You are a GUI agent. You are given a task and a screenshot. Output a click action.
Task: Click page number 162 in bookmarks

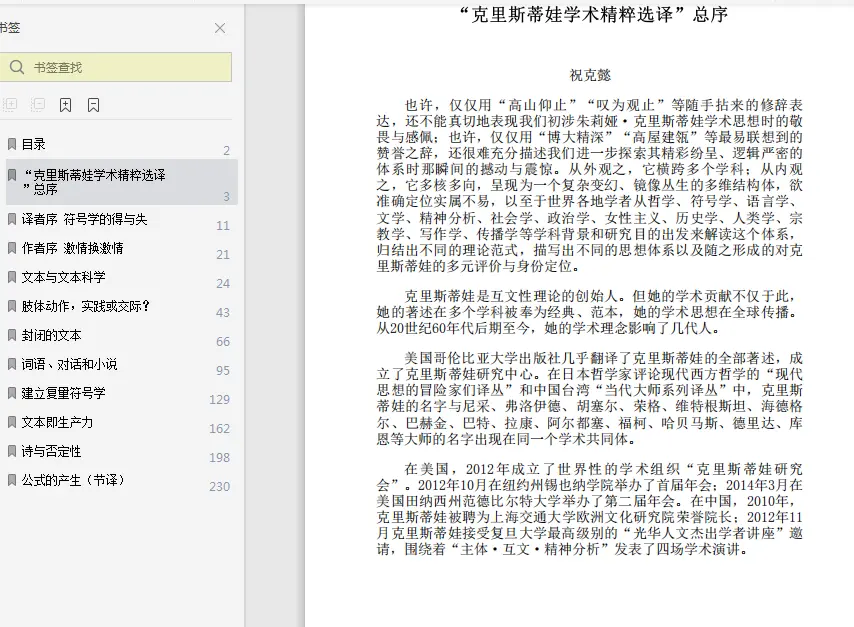coord(219,429)
